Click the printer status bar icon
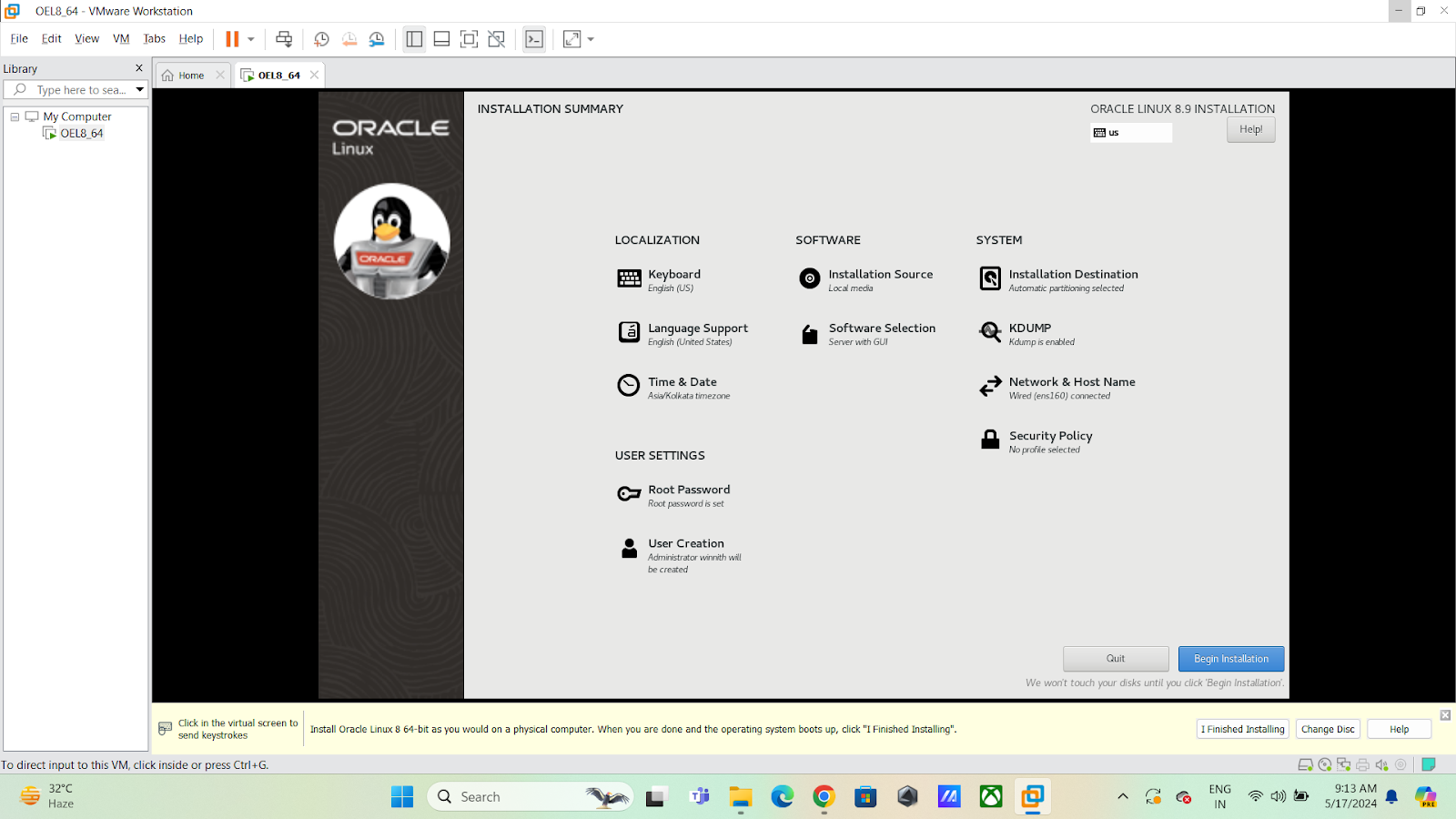 (x=1362, y=765)
